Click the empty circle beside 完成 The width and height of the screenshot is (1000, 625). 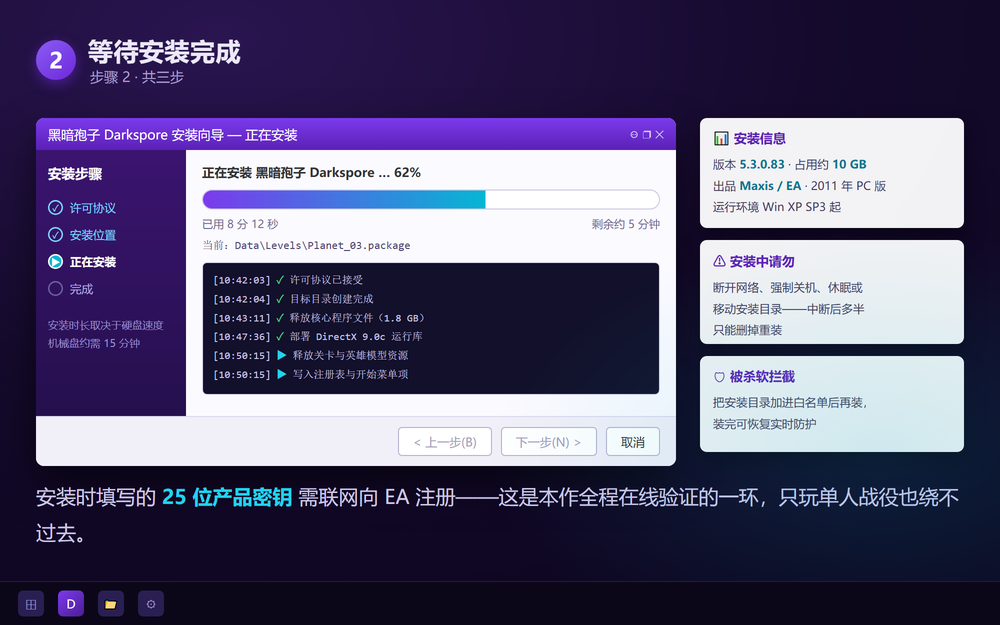55,289
